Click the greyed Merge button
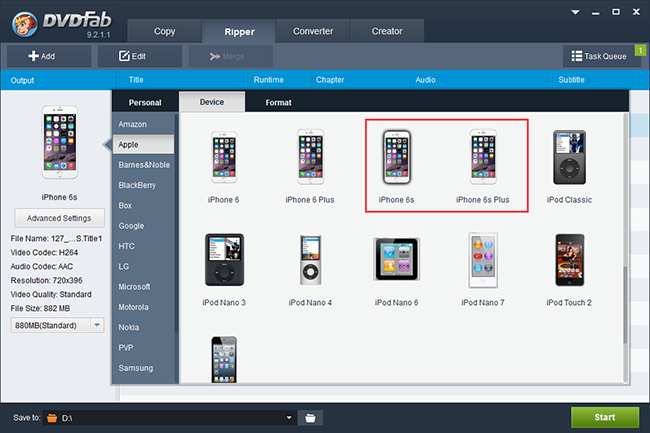Screen dimensions: 650x433 [230, 56]
